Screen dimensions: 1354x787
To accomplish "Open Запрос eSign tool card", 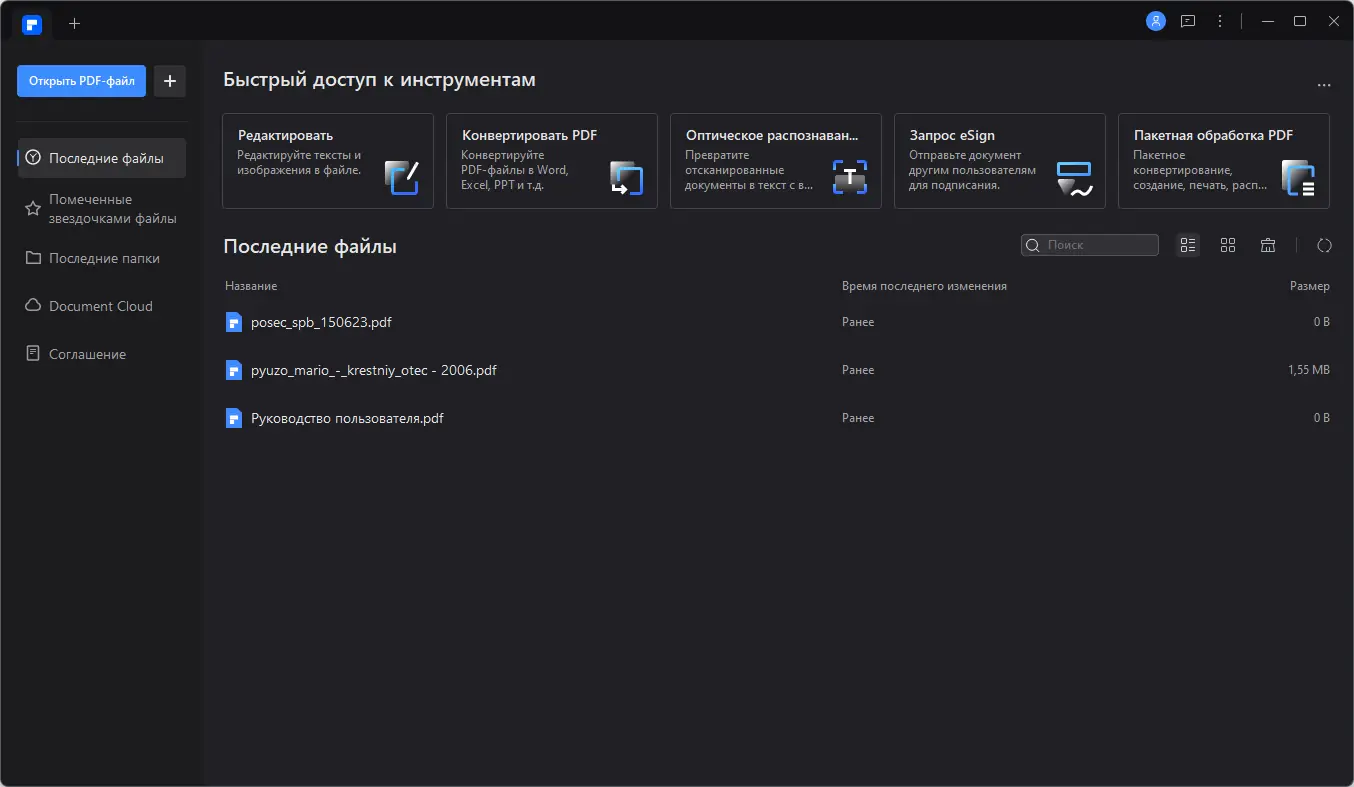I will tap(1000, 161).
